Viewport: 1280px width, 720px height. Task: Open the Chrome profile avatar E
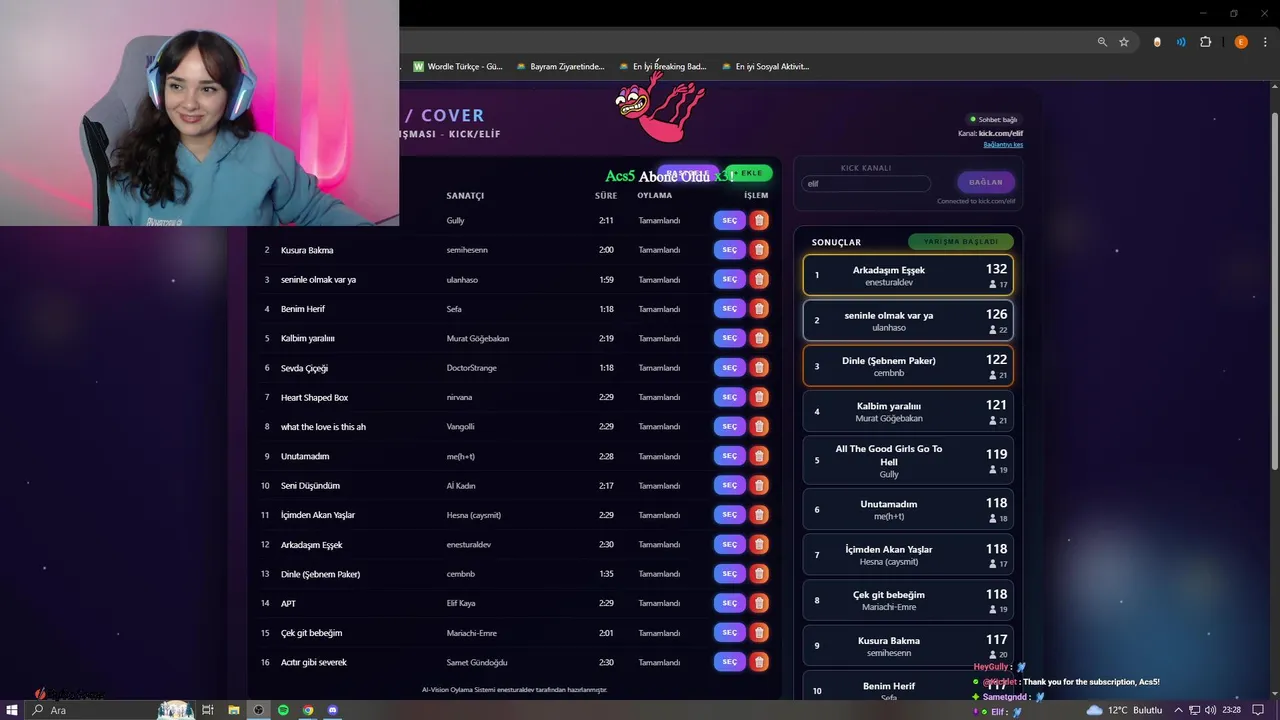pyautogui.click(x=1241, y=42)
